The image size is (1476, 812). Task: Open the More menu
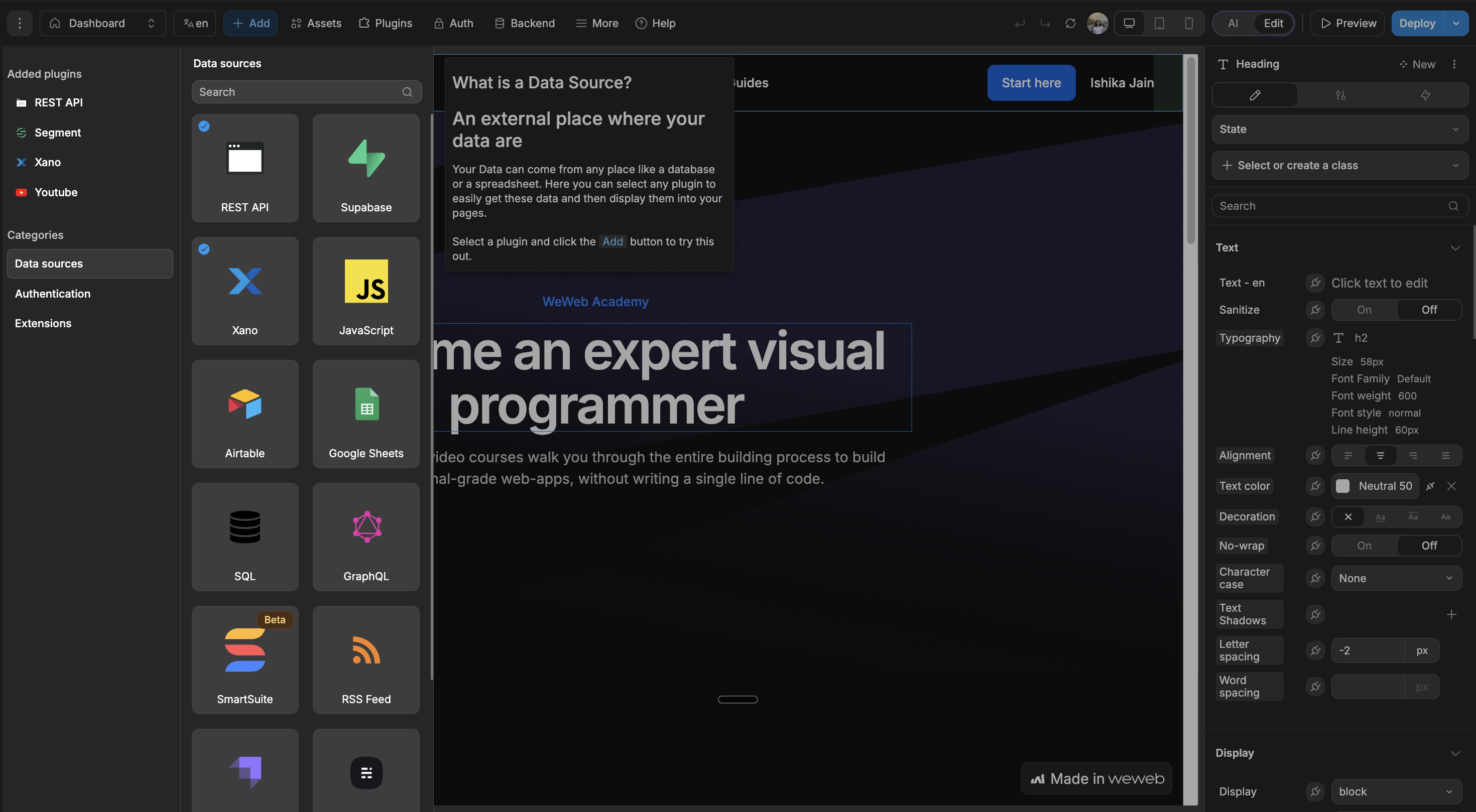tap(597, 23)
